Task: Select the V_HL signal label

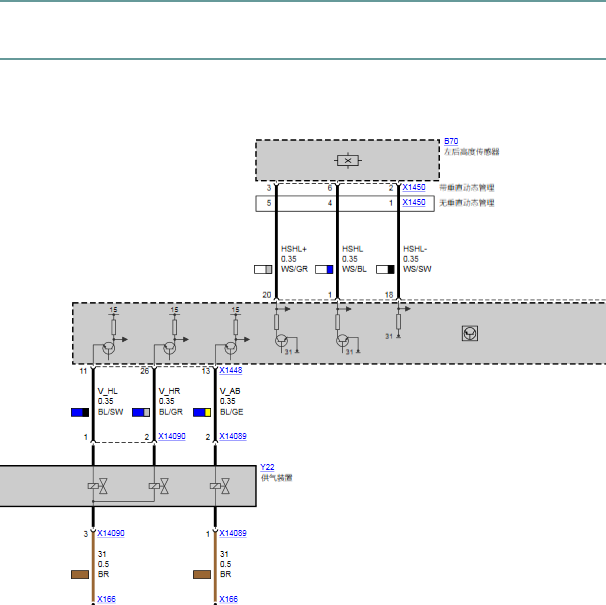Action: [x=107, y=391]
